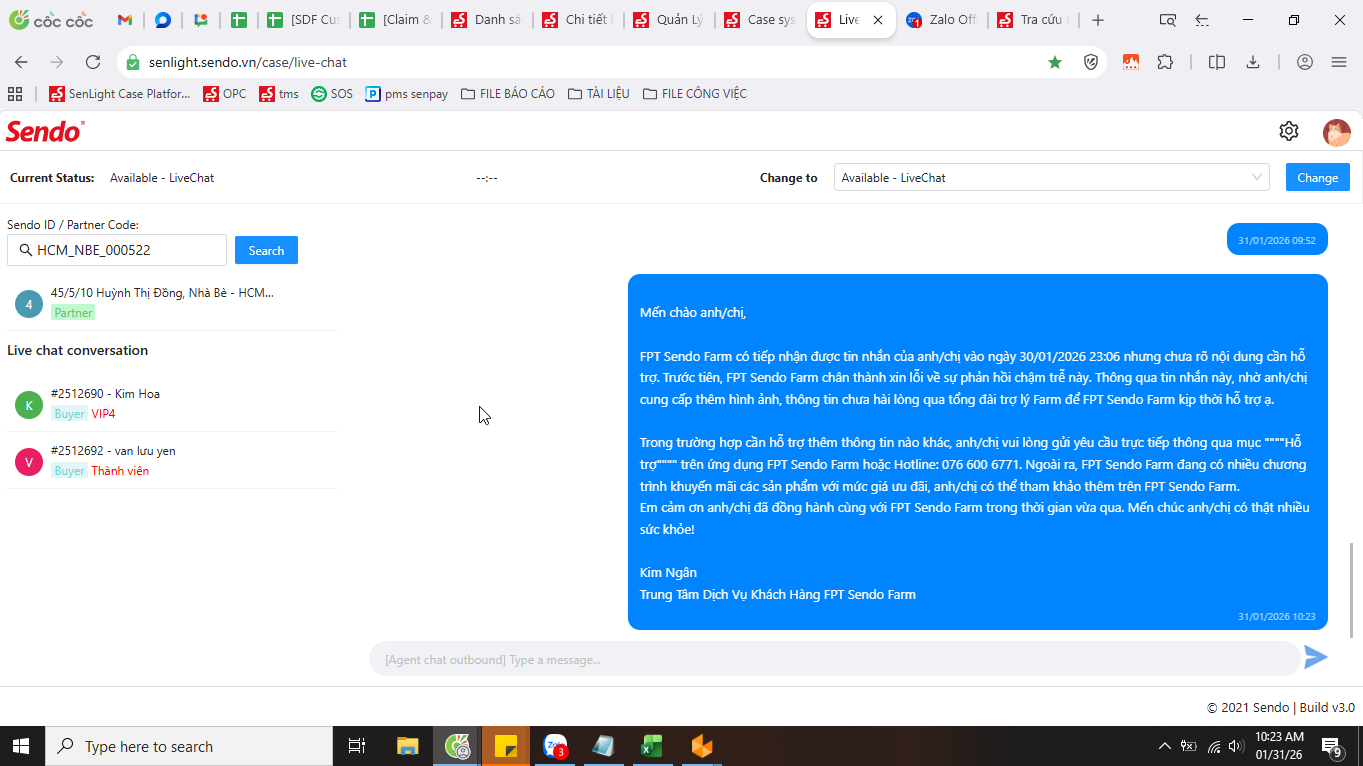This screenshot has width=1363, height=766.
Task: Click the Sendo logo
Action: click(45, 131)
